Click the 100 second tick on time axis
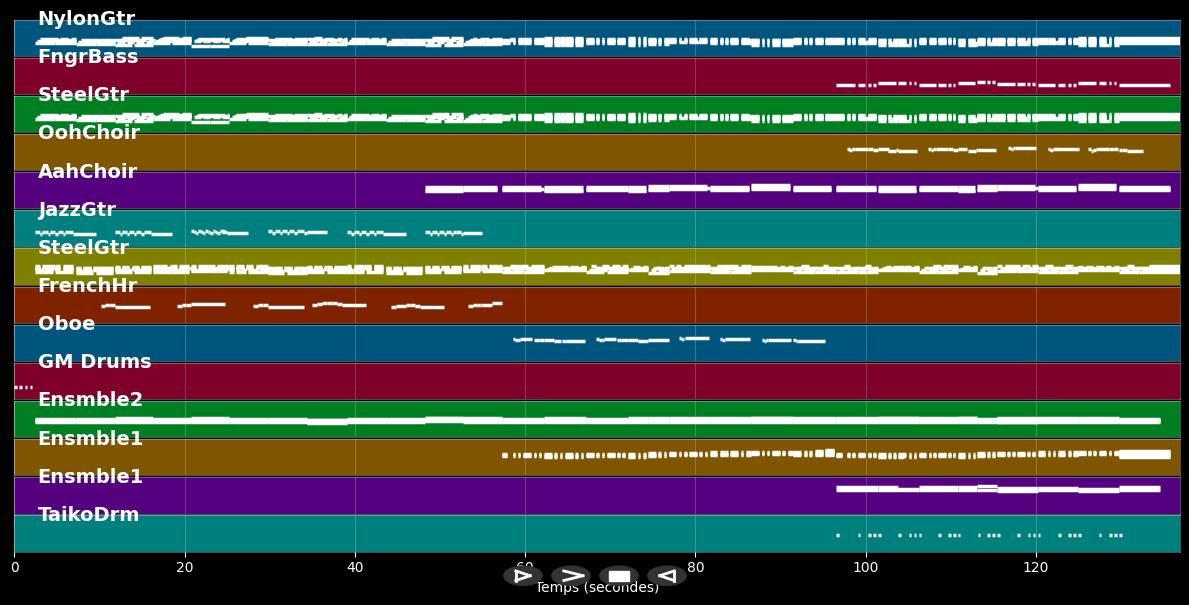The width and height of the screenshot is (1189, 605). point(865,568)
